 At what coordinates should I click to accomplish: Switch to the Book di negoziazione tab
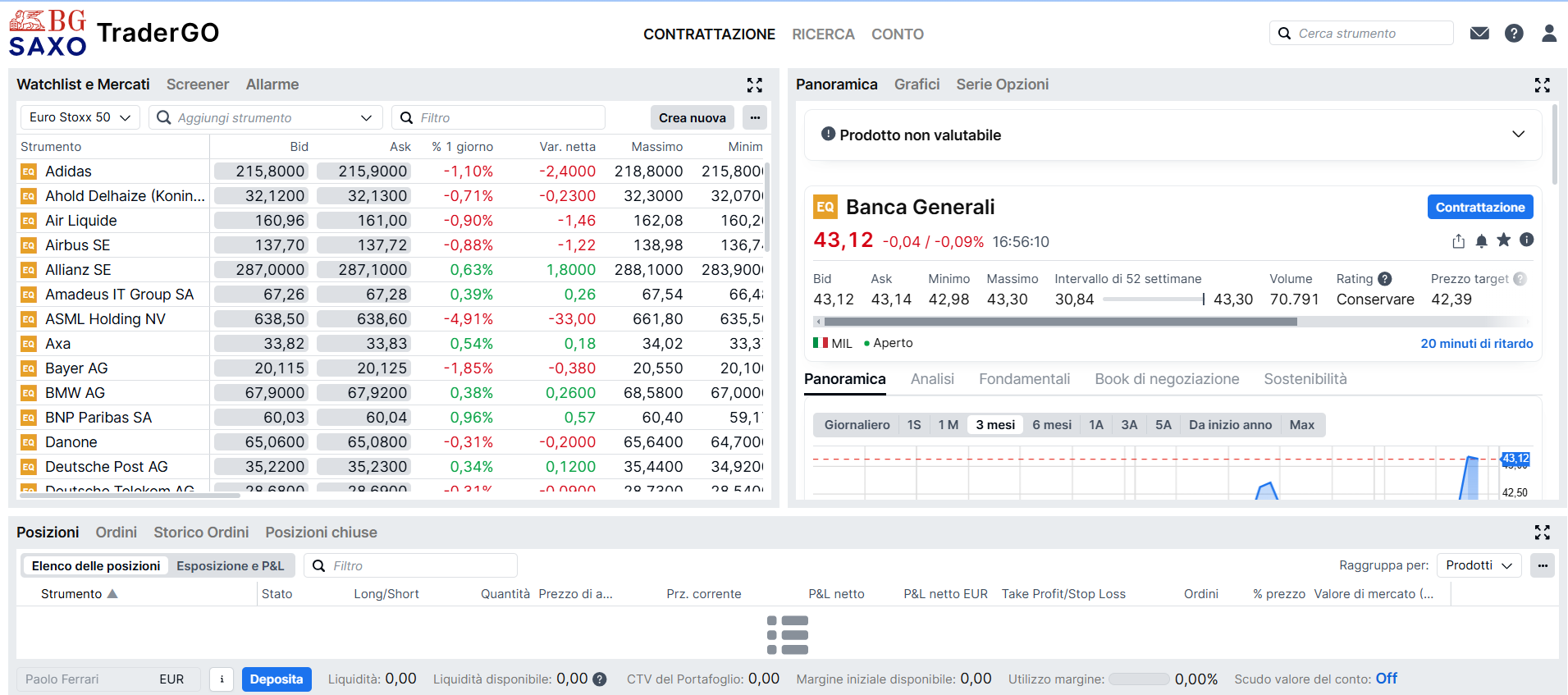tap(1167, 379)
